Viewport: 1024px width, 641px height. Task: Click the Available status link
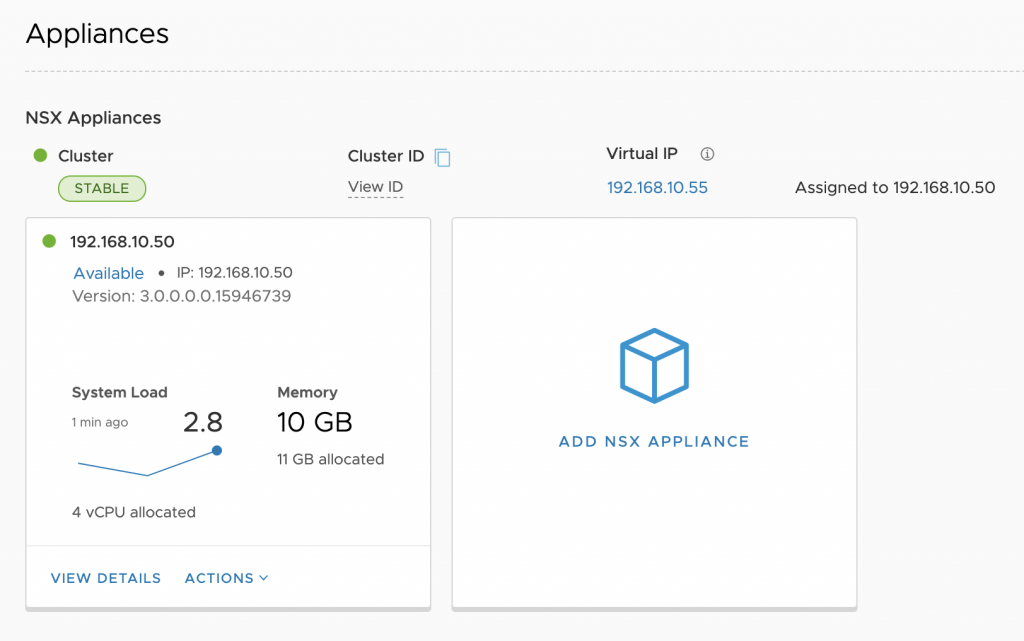(108, 274)
